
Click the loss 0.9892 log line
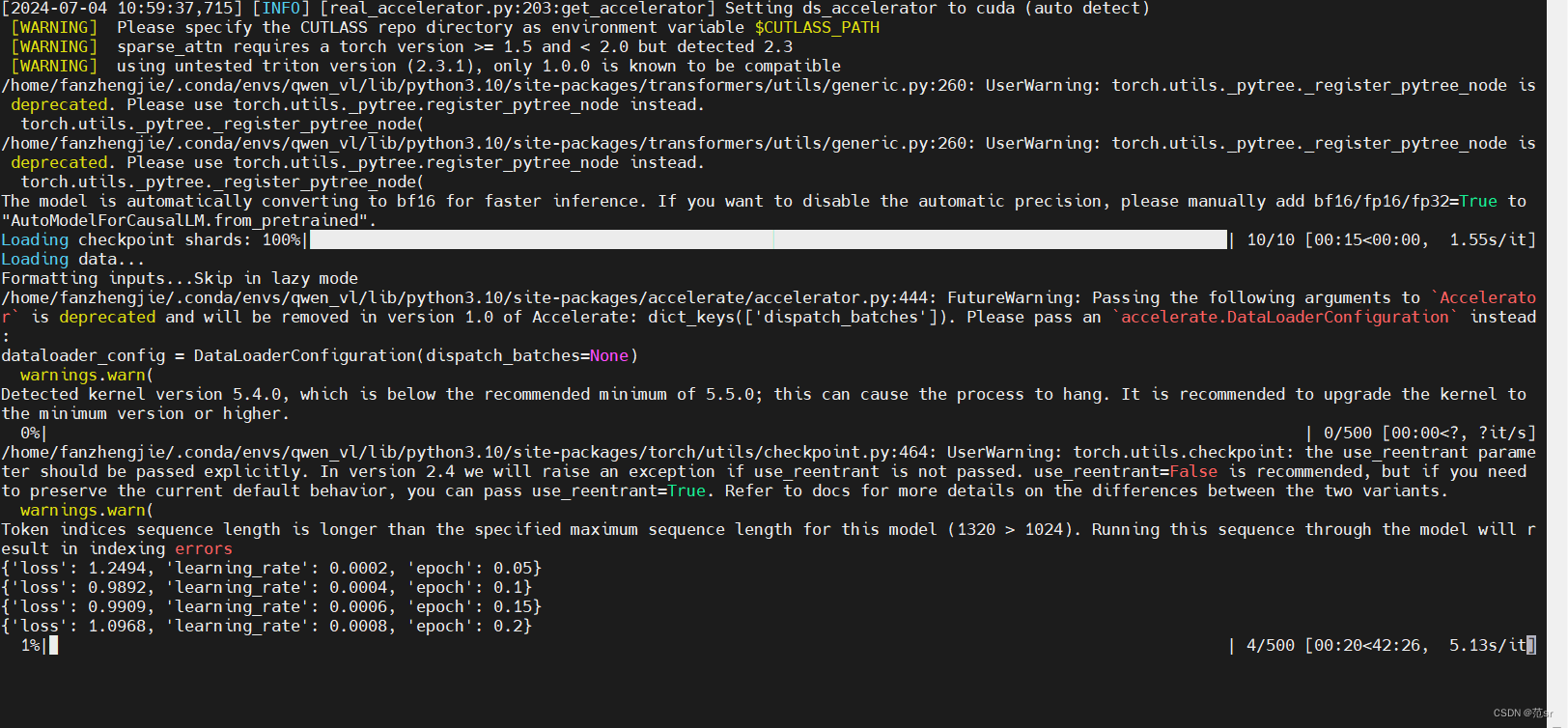266,587
